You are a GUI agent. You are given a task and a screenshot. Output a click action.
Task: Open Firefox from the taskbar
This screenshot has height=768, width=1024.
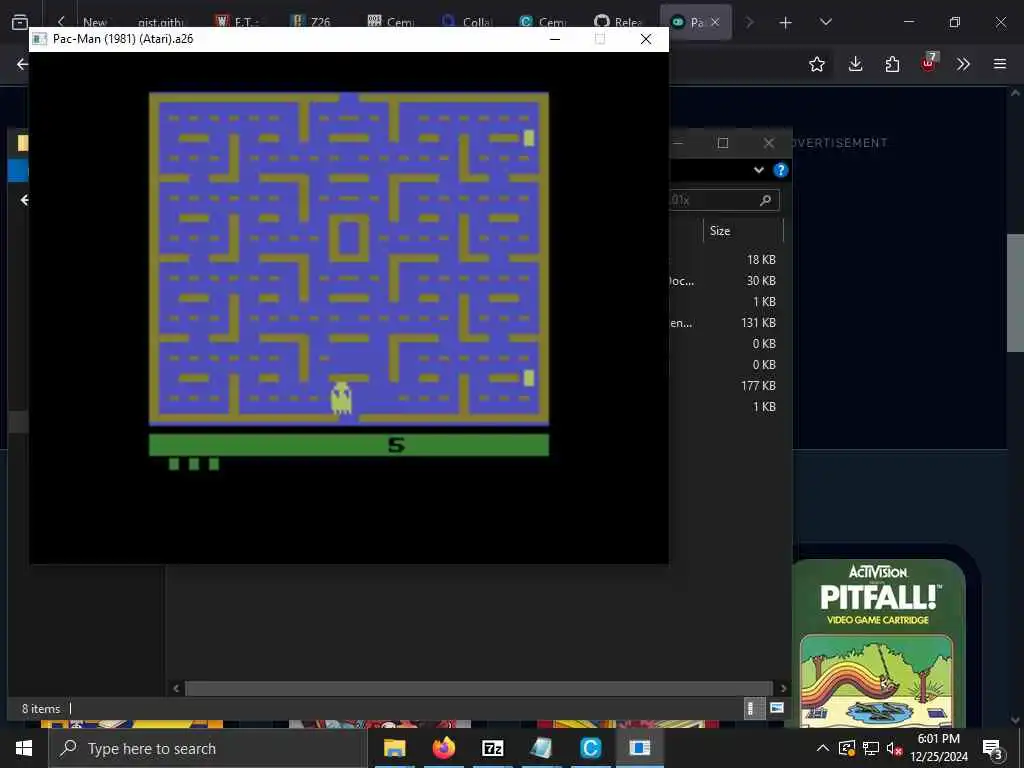click(443, 748)
